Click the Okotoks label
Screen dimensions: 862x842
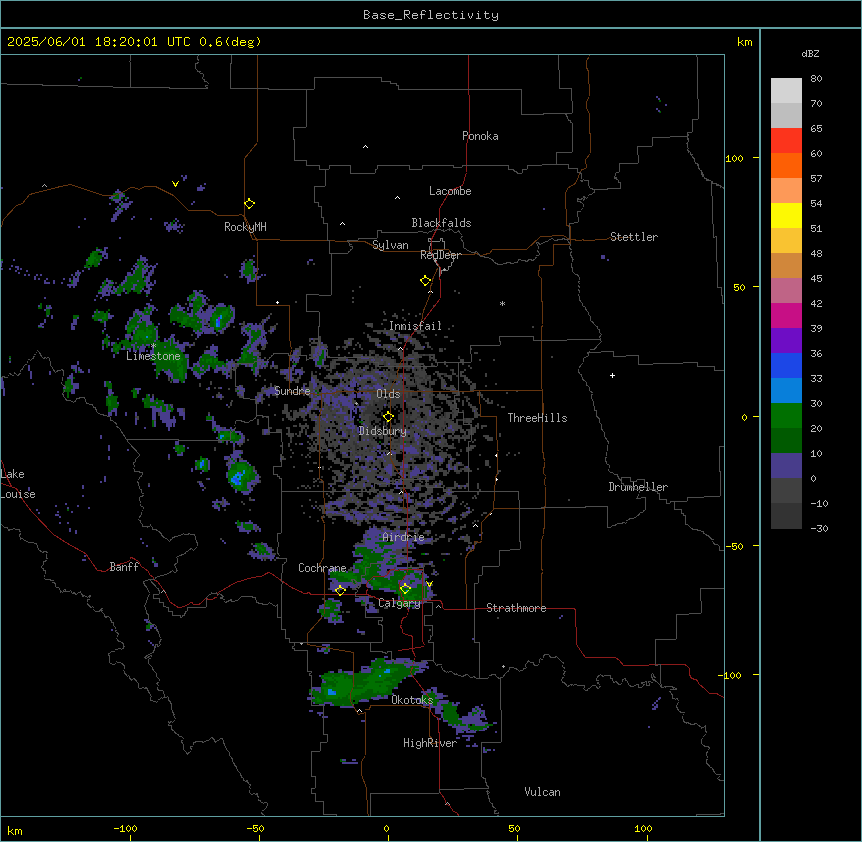(x=412, y=700)
